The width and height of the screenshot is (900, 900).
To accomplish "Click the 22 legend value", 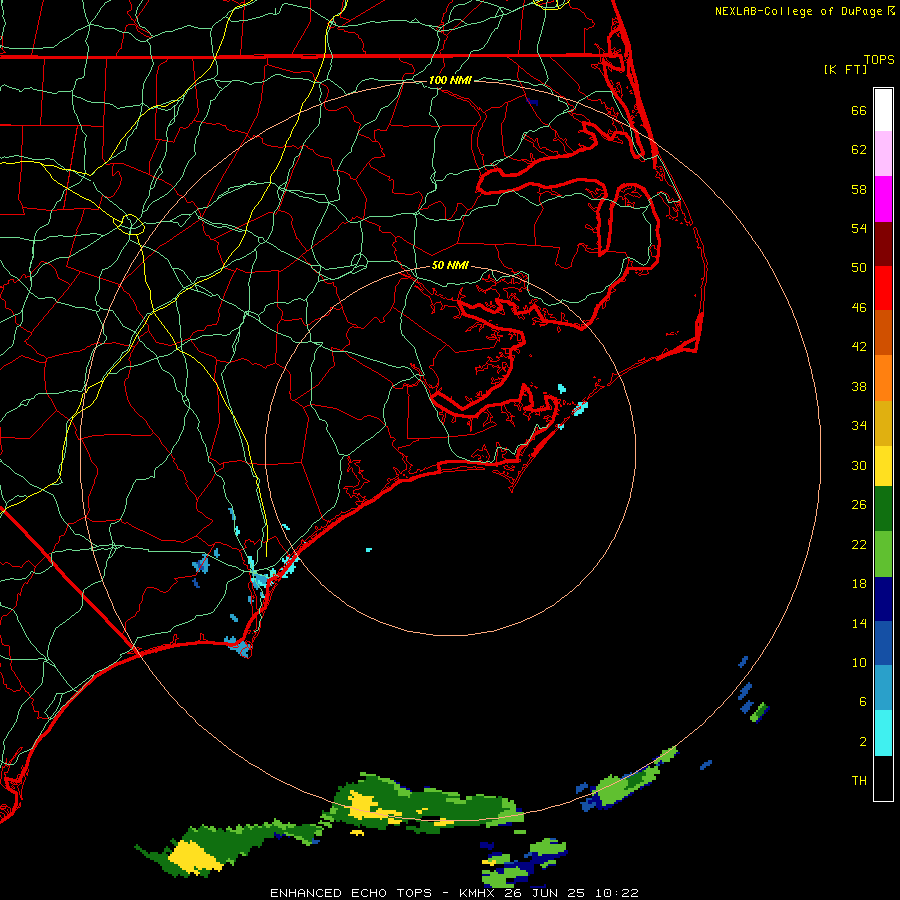I will (x=859, y=544).
